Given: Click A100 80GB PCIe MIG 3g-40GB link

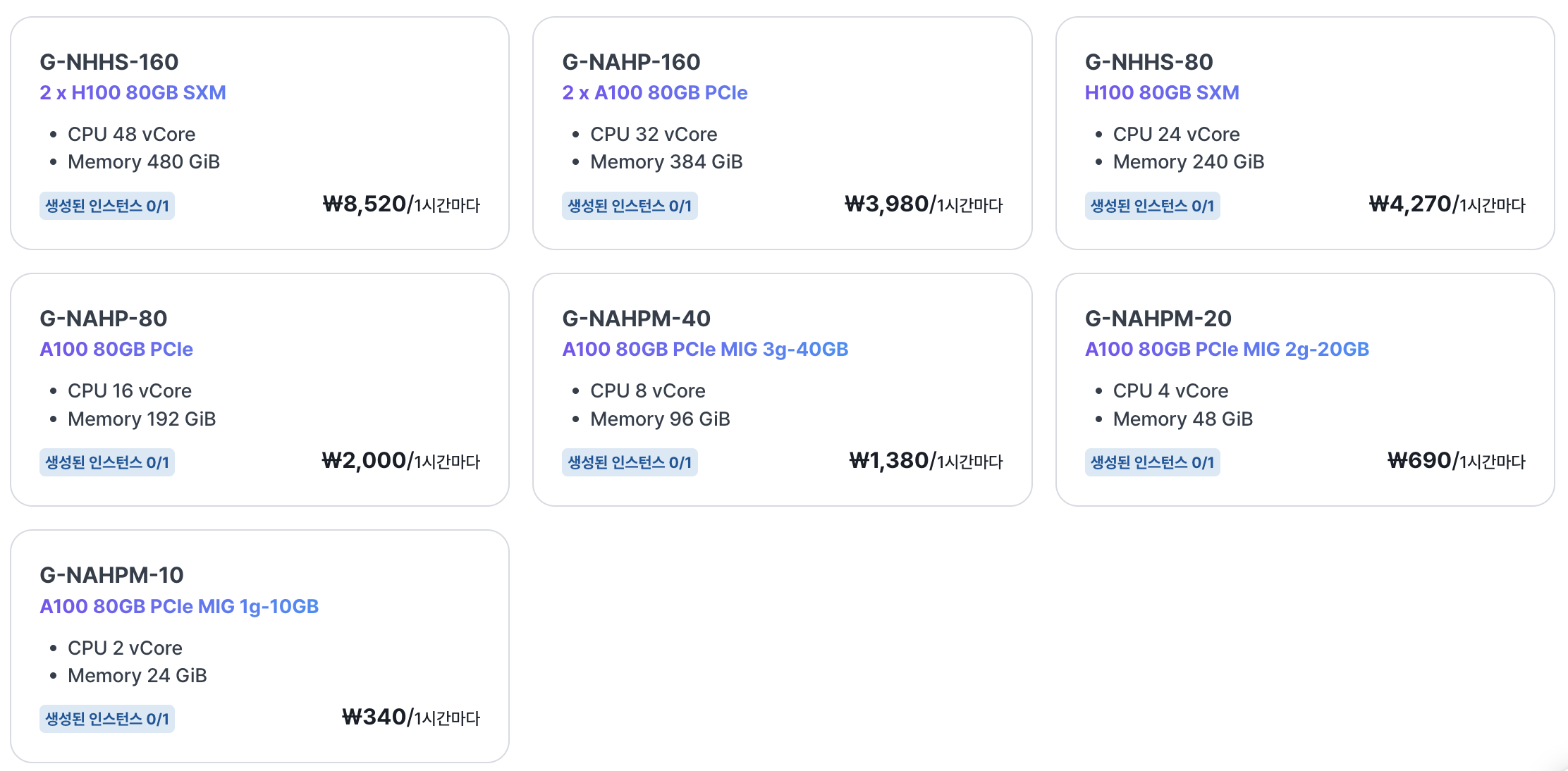Looking at the screenshot, I should click(705, 349).
